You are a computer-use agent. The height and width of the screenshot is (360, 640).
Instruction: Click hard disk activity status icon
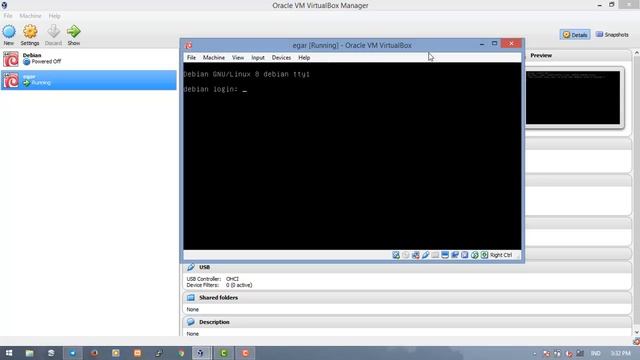[396, 255]
